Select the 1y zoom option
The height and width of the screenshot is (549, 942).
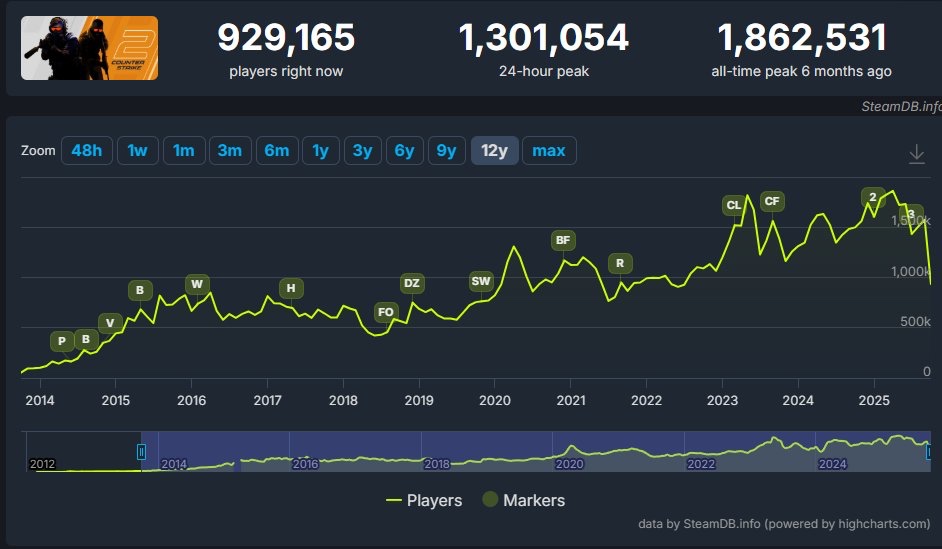(x=321, y=150)
